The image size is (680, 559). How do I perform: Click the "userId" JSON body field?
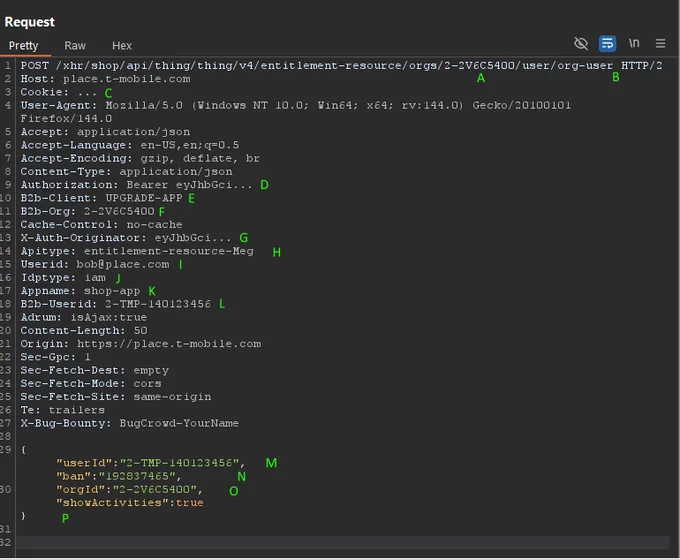(150, 463)
